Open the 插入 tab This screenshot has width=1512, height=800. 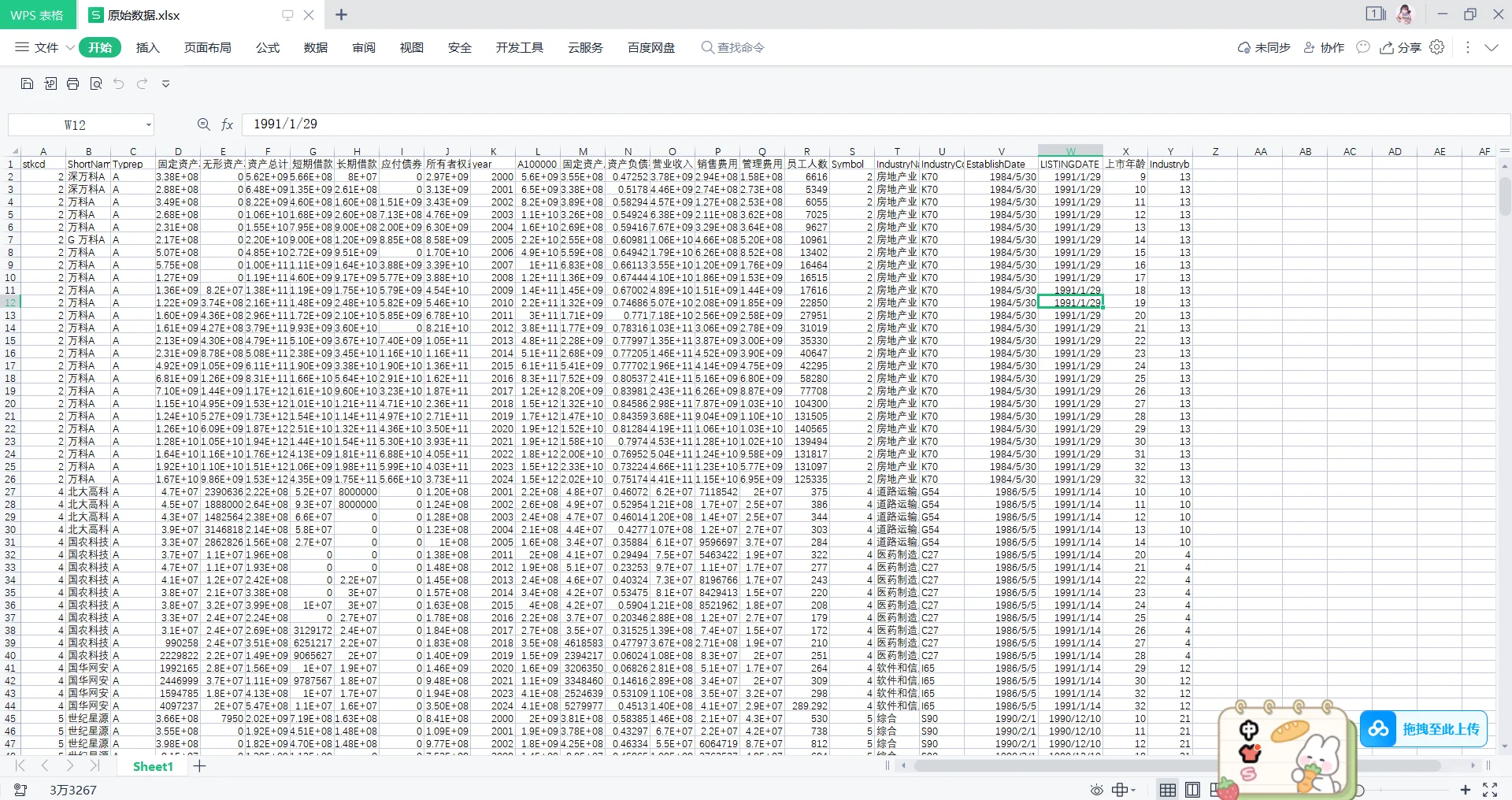148,47
